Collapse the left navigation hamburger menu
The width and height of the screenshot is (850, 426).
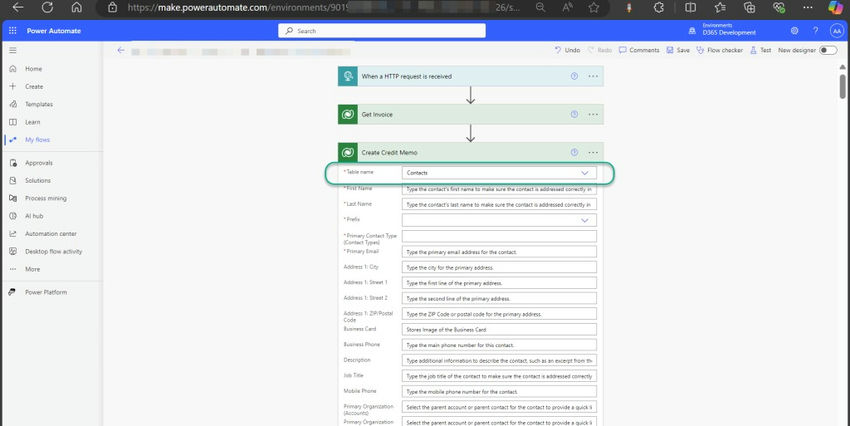[x=12, y=50]
